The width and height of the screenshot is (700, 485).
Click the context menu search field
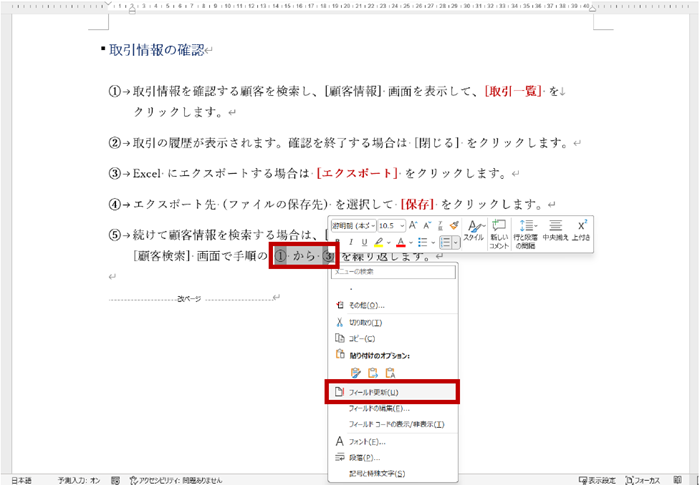pyautogui.click(x=394, y=271)
